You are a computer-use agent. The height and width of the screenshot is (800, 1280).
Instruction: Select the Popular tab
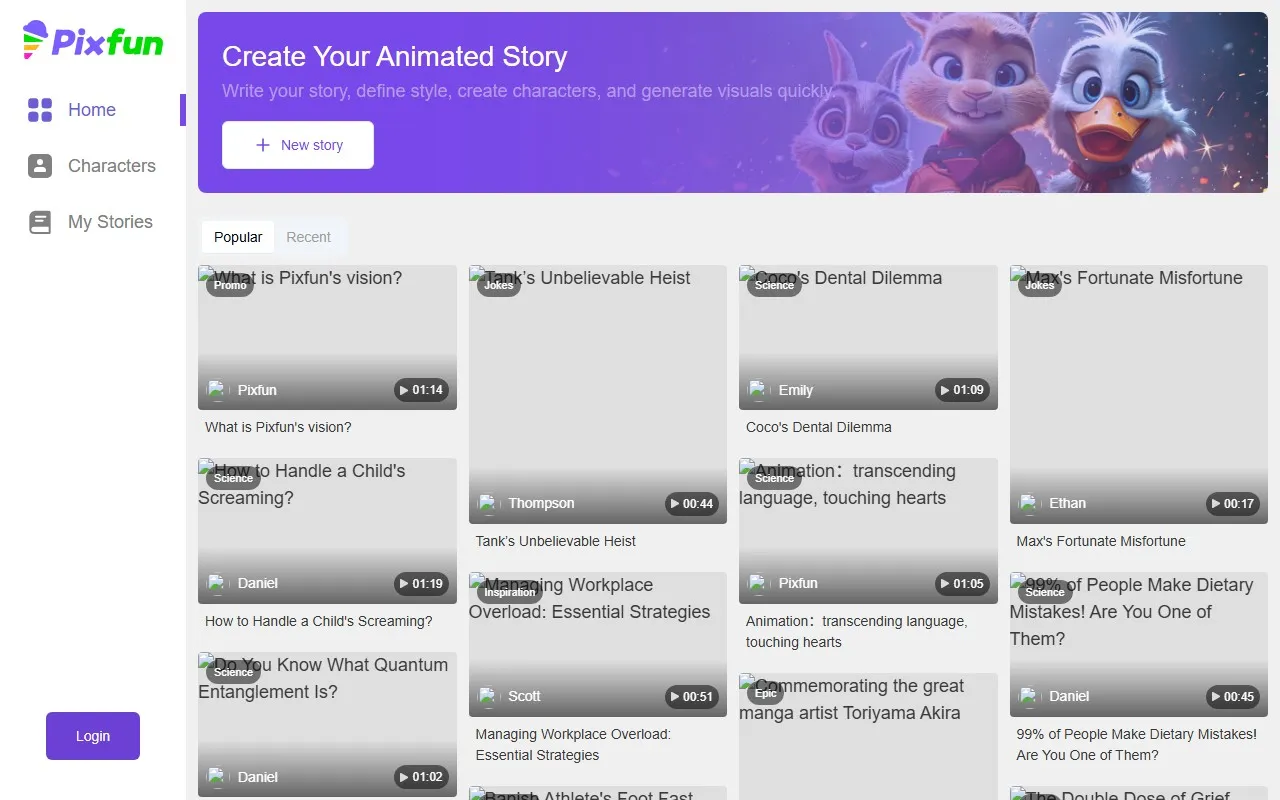[x=238, y=237]
